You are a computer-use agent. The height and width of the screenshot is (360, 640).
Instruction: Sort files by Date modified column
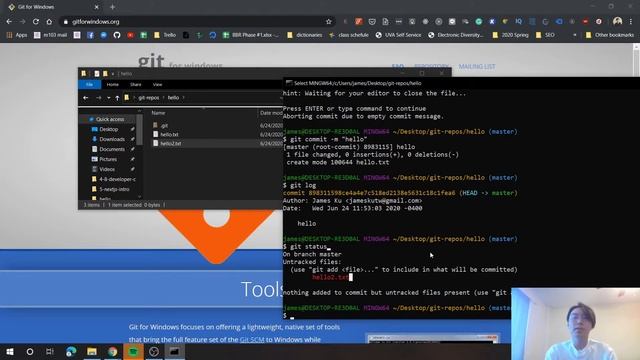tap(271, 113)
